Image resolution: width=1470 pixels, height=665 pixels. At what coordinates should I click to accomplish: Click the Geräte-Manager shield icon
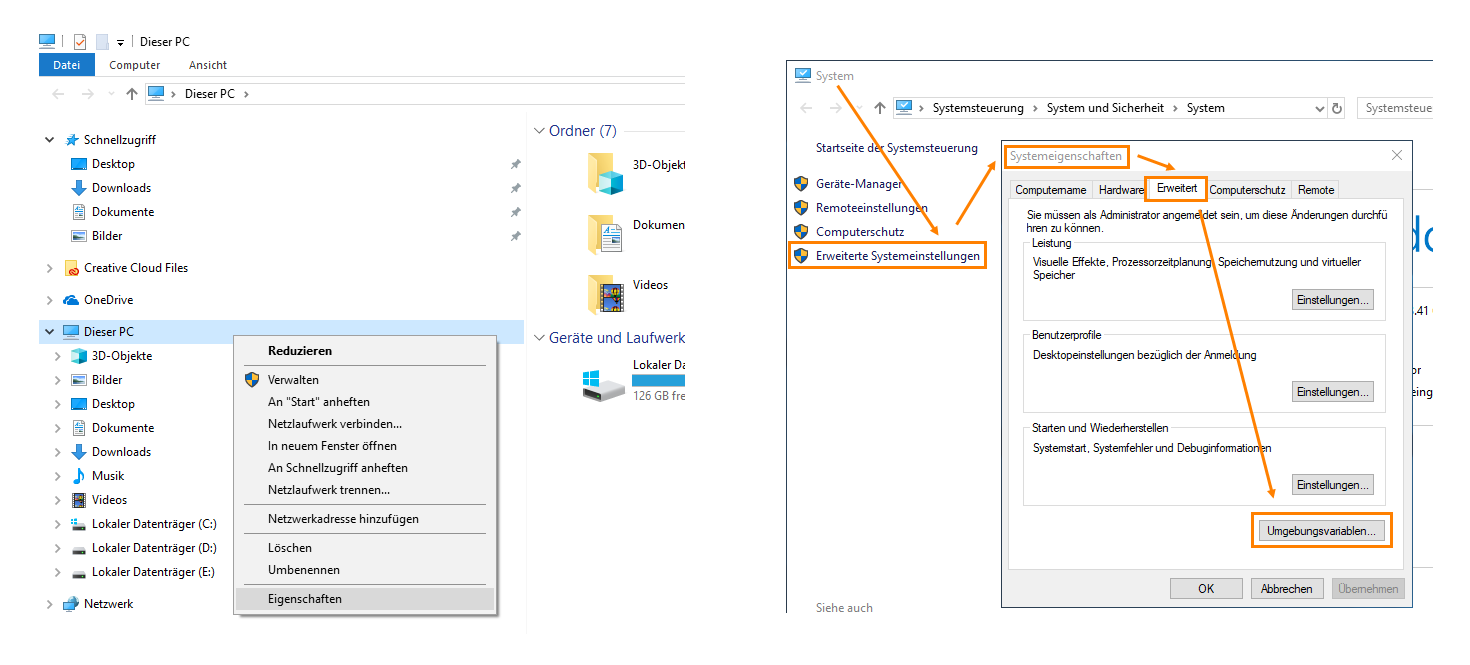[x=800, y=183]
